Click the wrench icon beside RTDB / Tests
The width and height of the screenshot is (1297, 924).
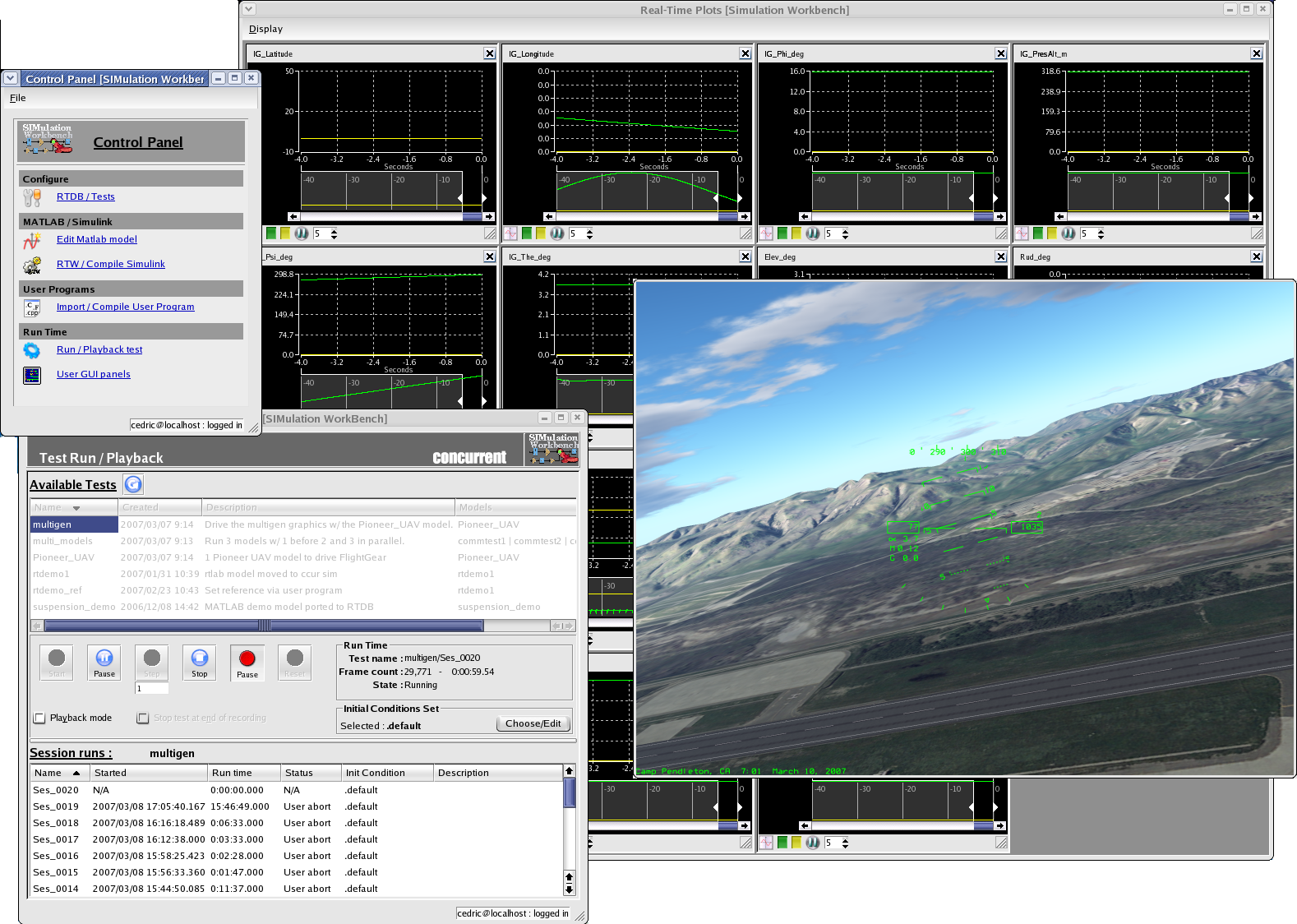[x=32, y=197]
